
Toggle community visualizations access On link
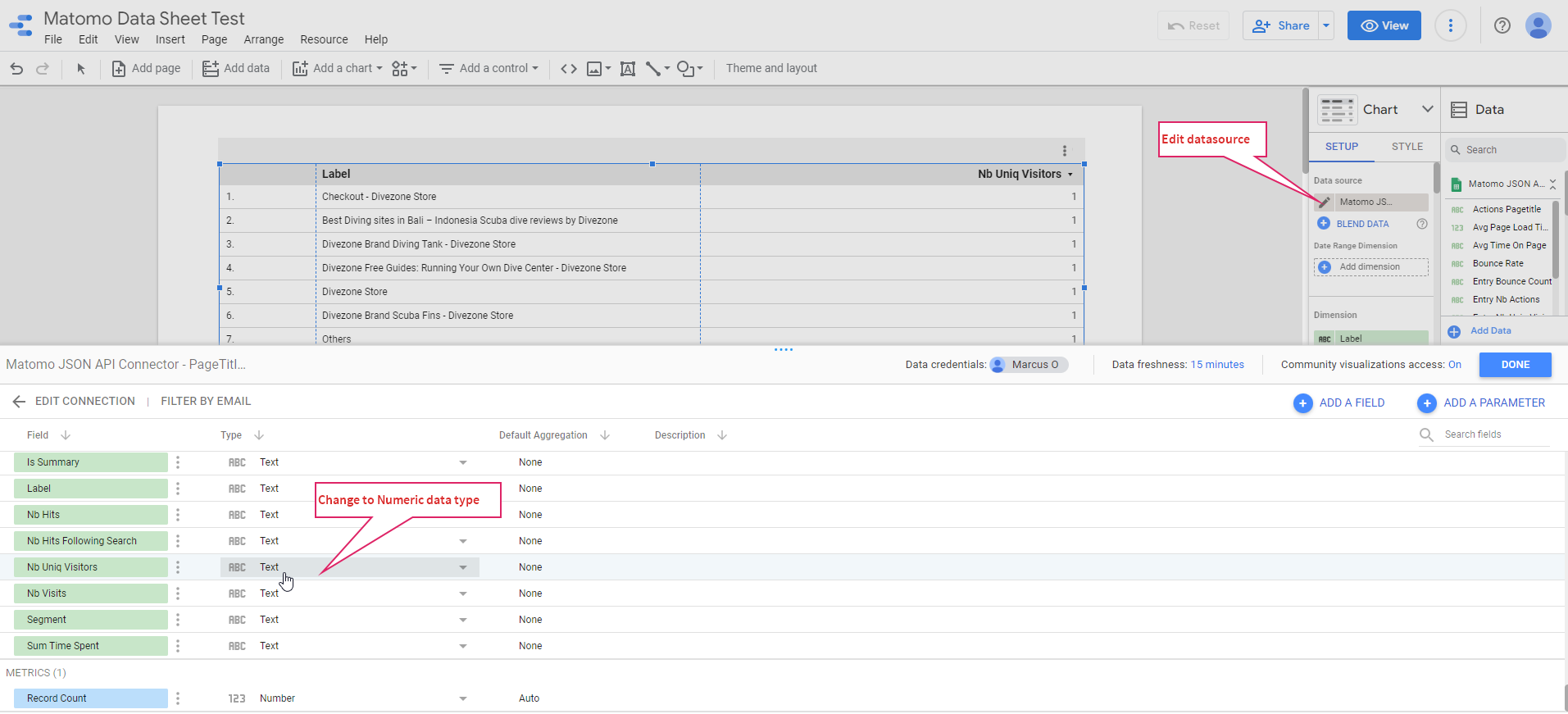(x=1455, y=365)
